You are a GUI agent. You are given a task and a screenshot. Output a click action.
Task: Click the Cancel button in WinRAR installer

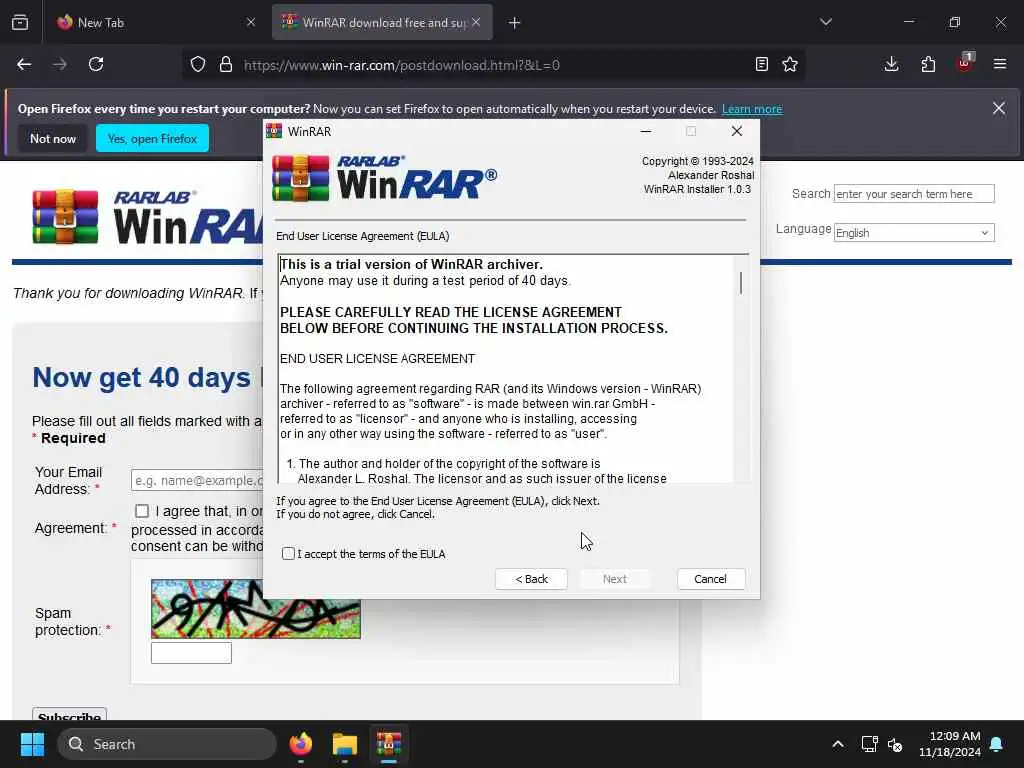point(710,579)
